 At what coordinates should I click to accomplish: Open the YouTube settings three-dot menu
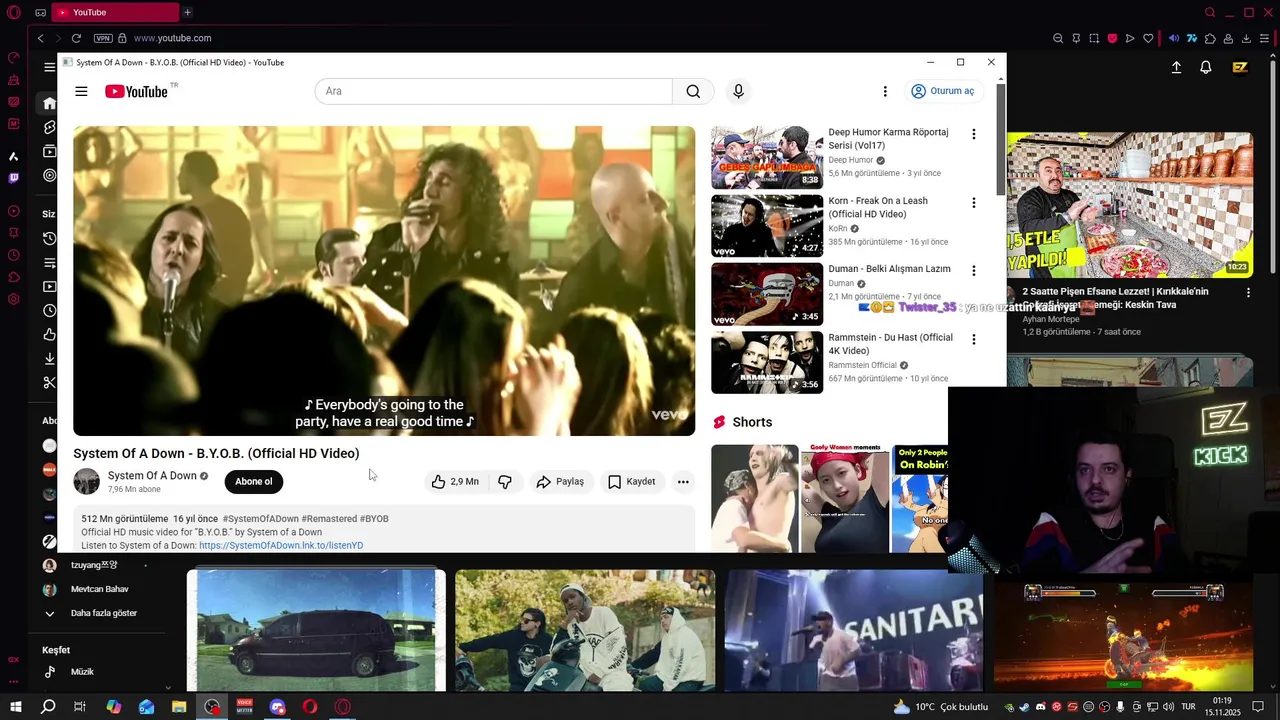pyautogui.click(x=884, y=91)
